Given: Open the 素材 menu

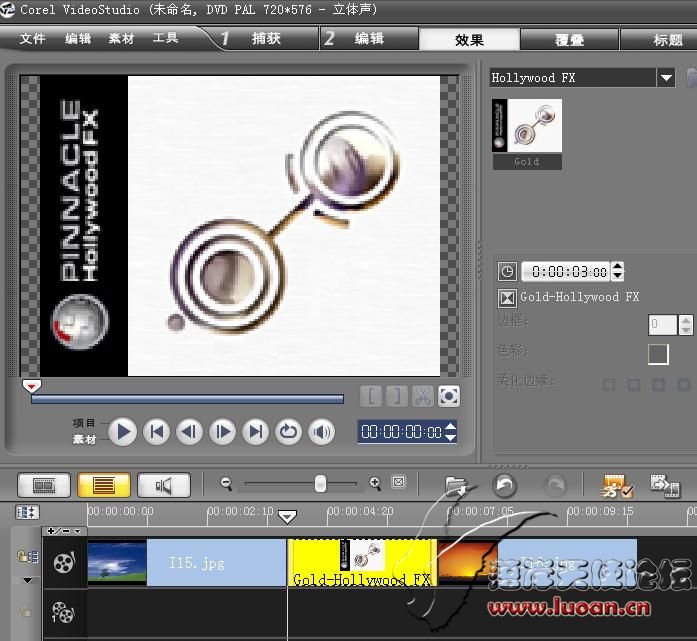Looking at the screenshot, I should (121, 39).
